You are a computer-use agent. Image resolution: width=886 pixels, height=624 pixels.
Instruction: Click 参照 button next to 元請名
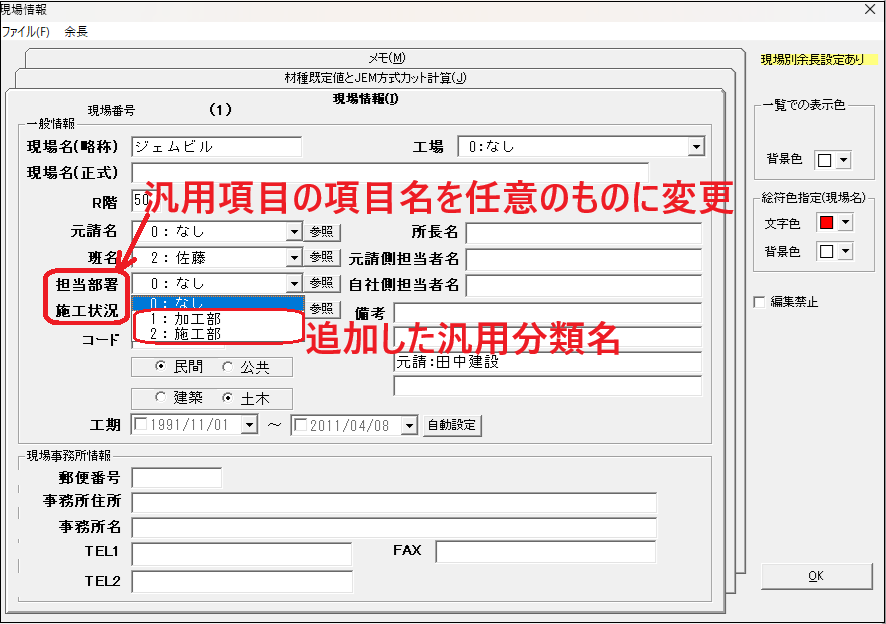click(323, 232)
